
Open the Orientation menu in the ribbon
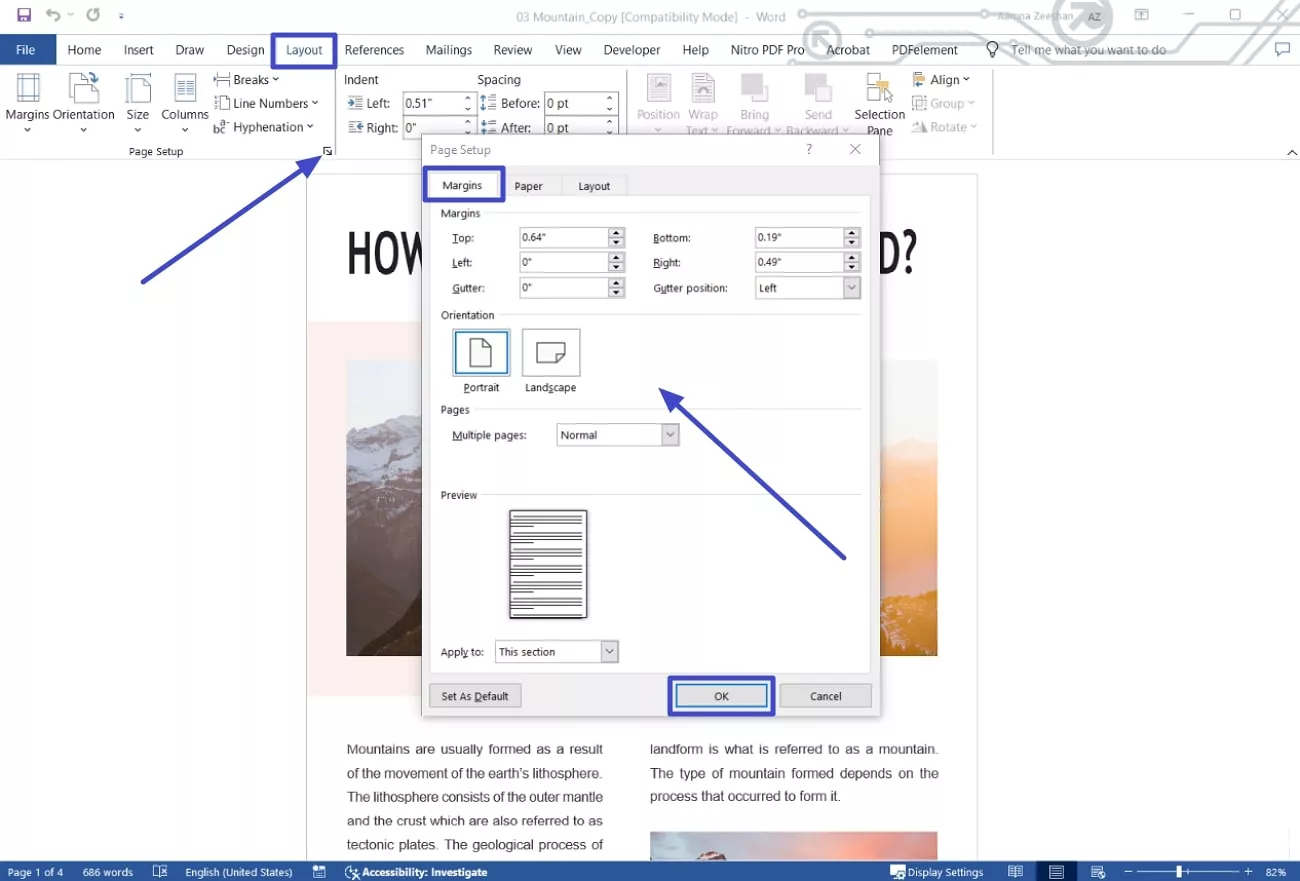tap(84, 103)
